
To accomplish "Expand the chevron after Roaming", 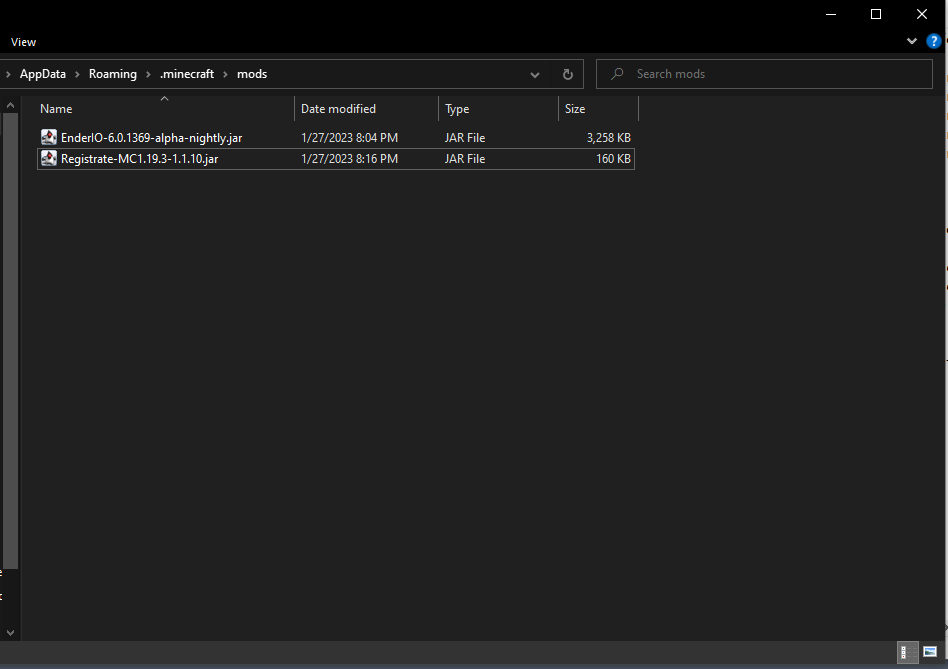I will [148, 74].
